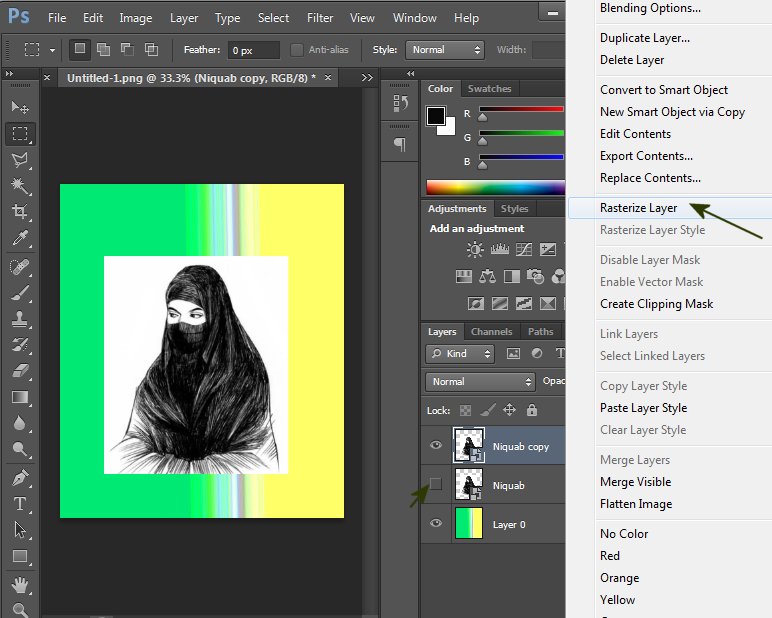Expand the Kind layer filter dropdown

[x=460, y=354]
